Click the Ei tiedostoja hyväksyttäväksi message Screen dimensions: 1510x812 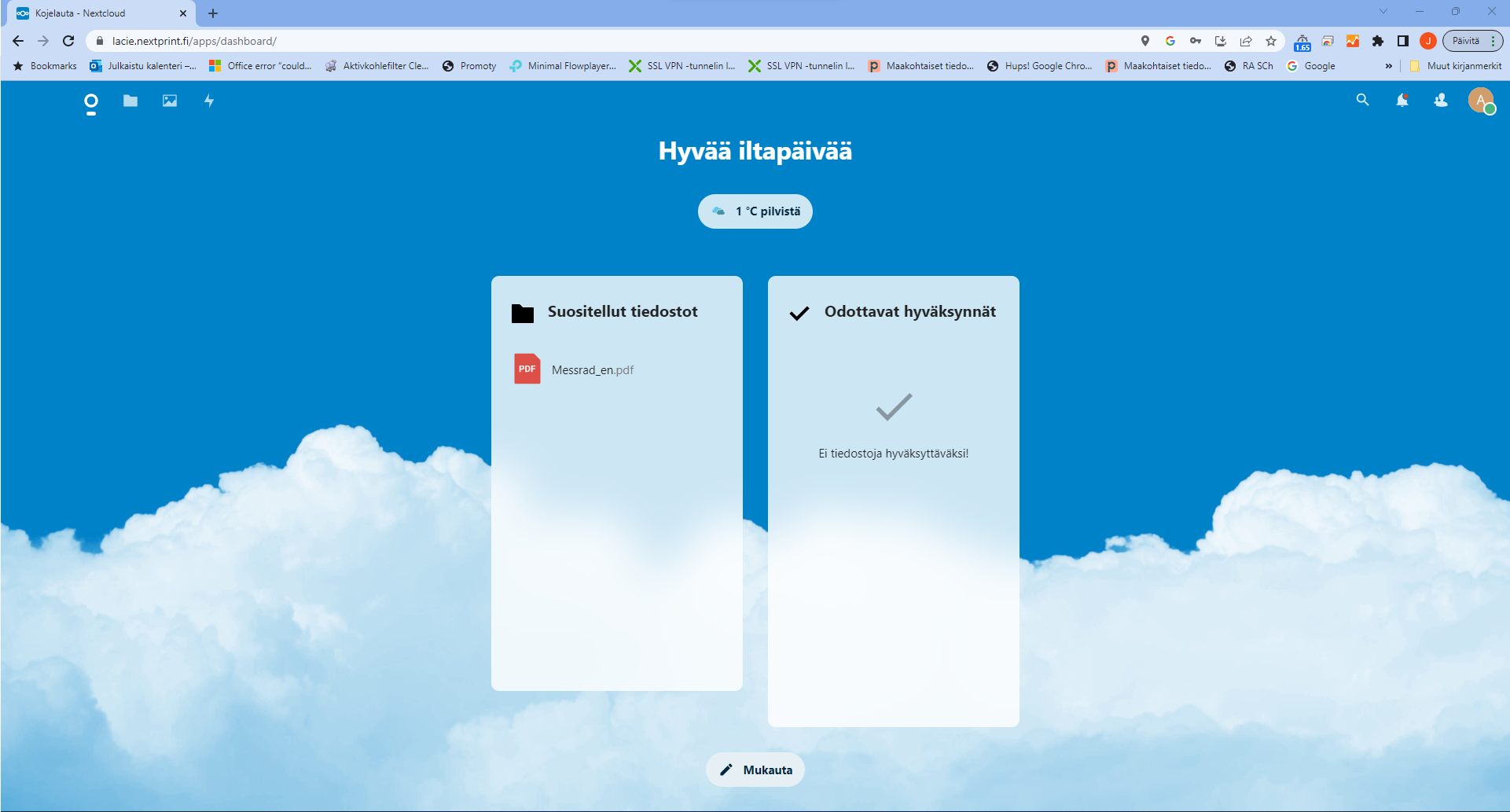click(894, 454)
